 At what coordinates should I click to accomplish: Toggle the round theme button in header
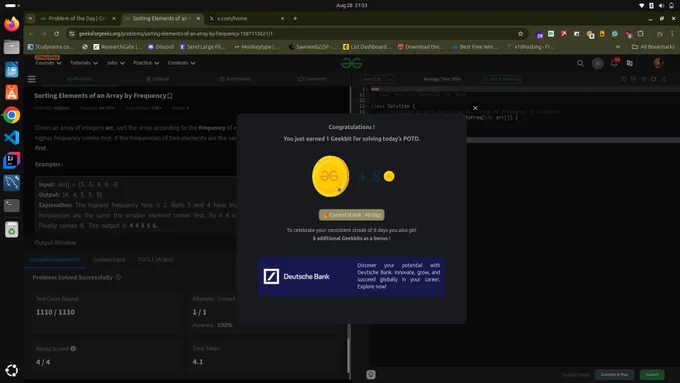click(598, 63)
